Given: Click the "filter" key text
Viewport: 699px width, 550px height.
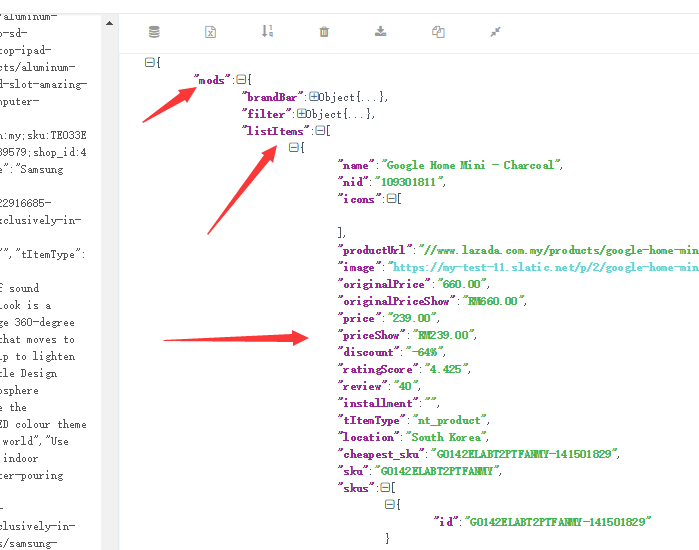Looking at the screenshot, I should [266, 114].
